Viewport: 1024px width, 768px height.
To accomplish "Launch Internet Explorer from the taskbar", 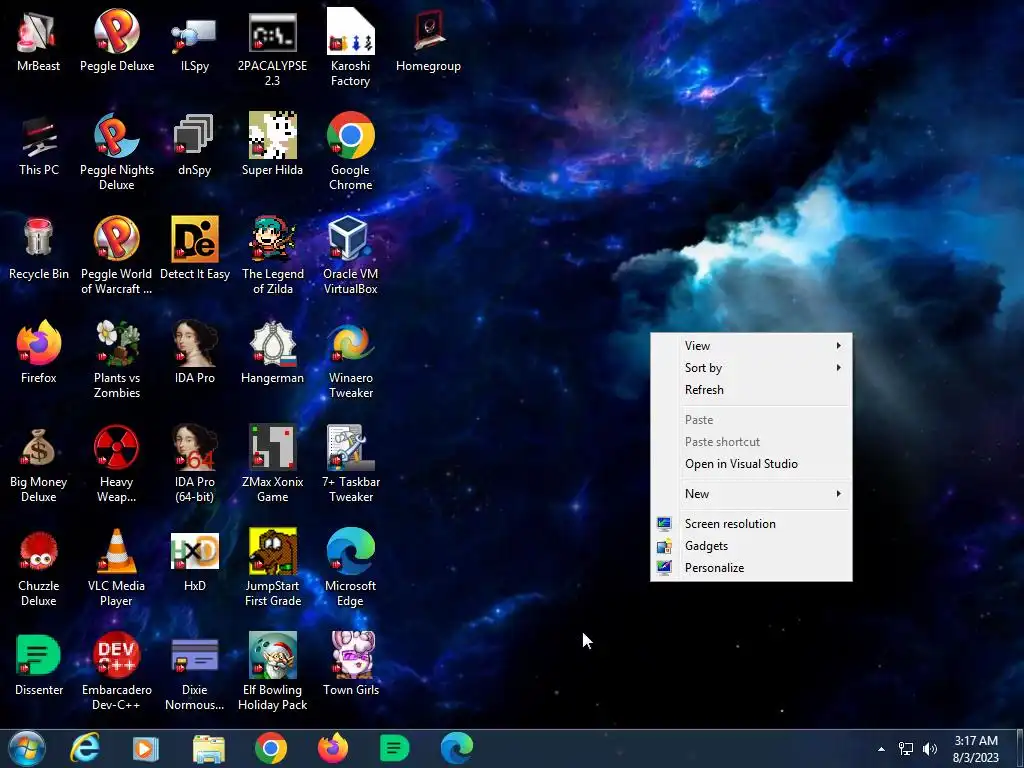I will tap(85, 748).
